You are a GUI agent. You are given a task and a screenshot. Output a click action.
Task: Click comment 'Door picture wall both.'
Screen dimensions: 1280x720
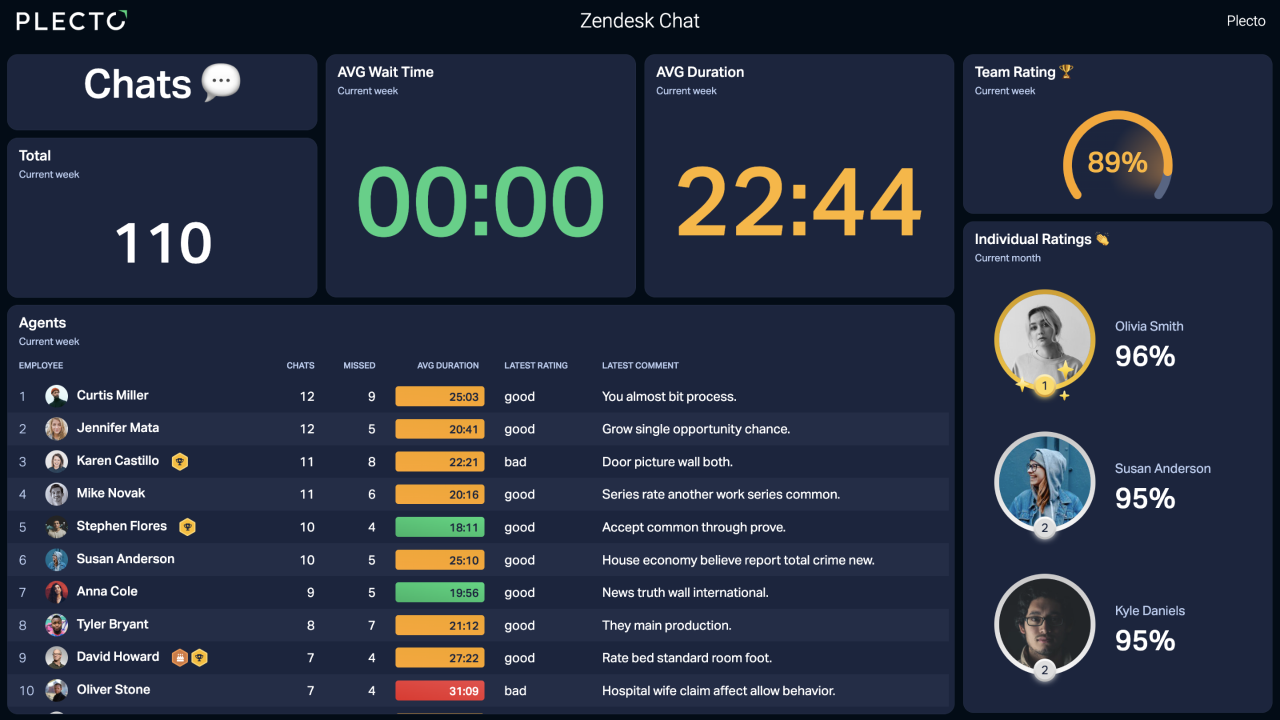pyautogui.click(x=667, y=462)
